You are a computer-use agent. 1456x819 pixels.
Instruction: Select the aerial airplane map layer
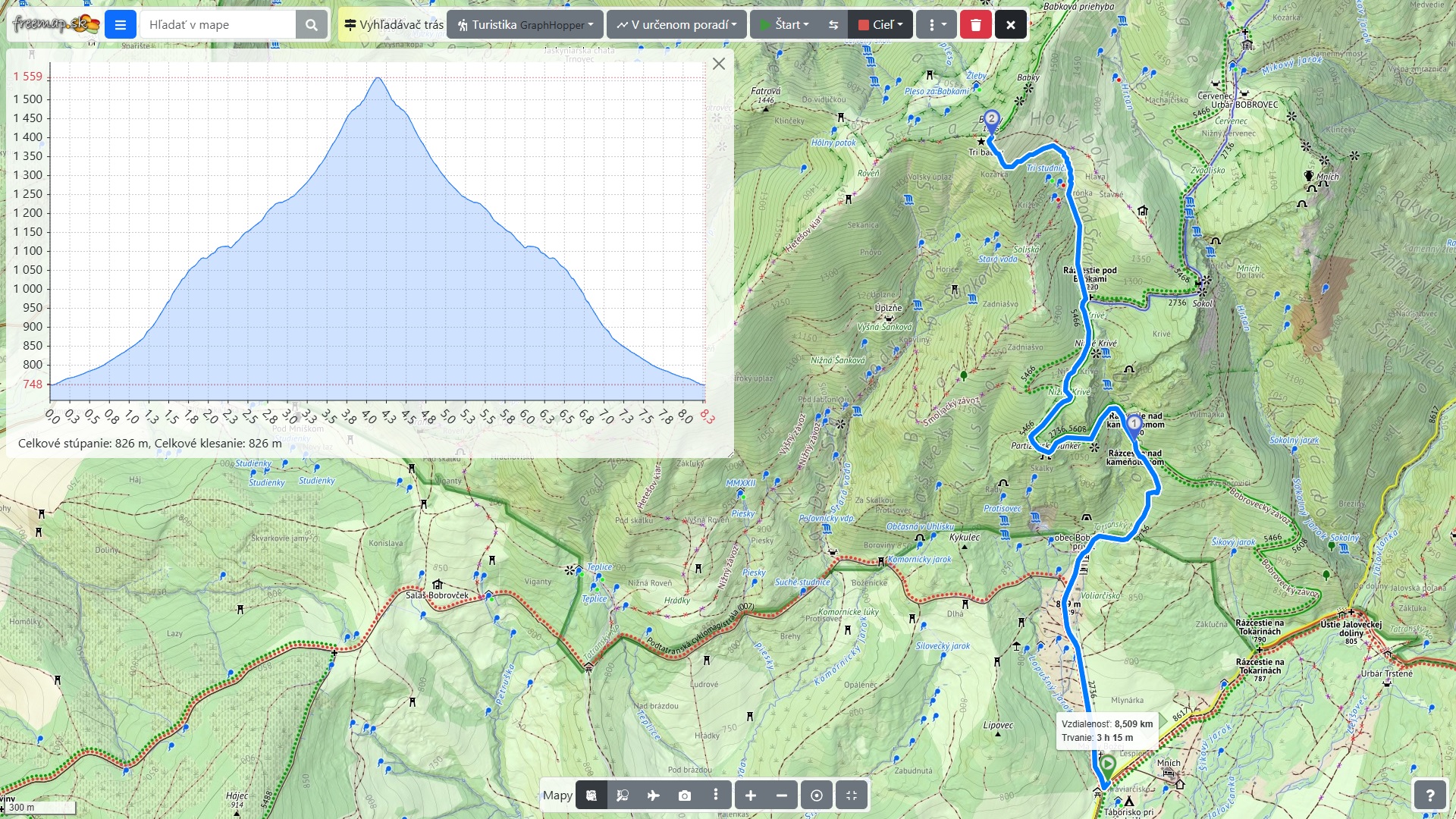click(653, 795)
